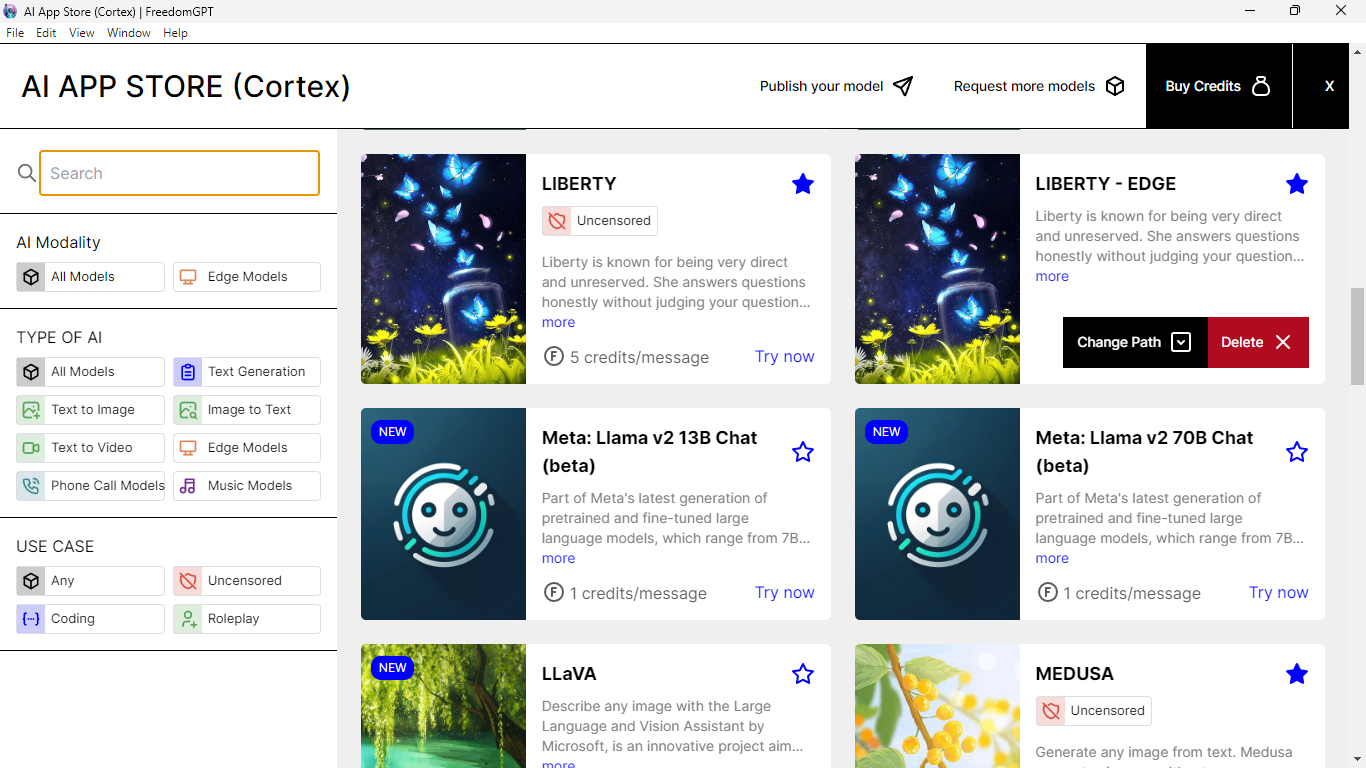Open the View menu

coord(82,33)
